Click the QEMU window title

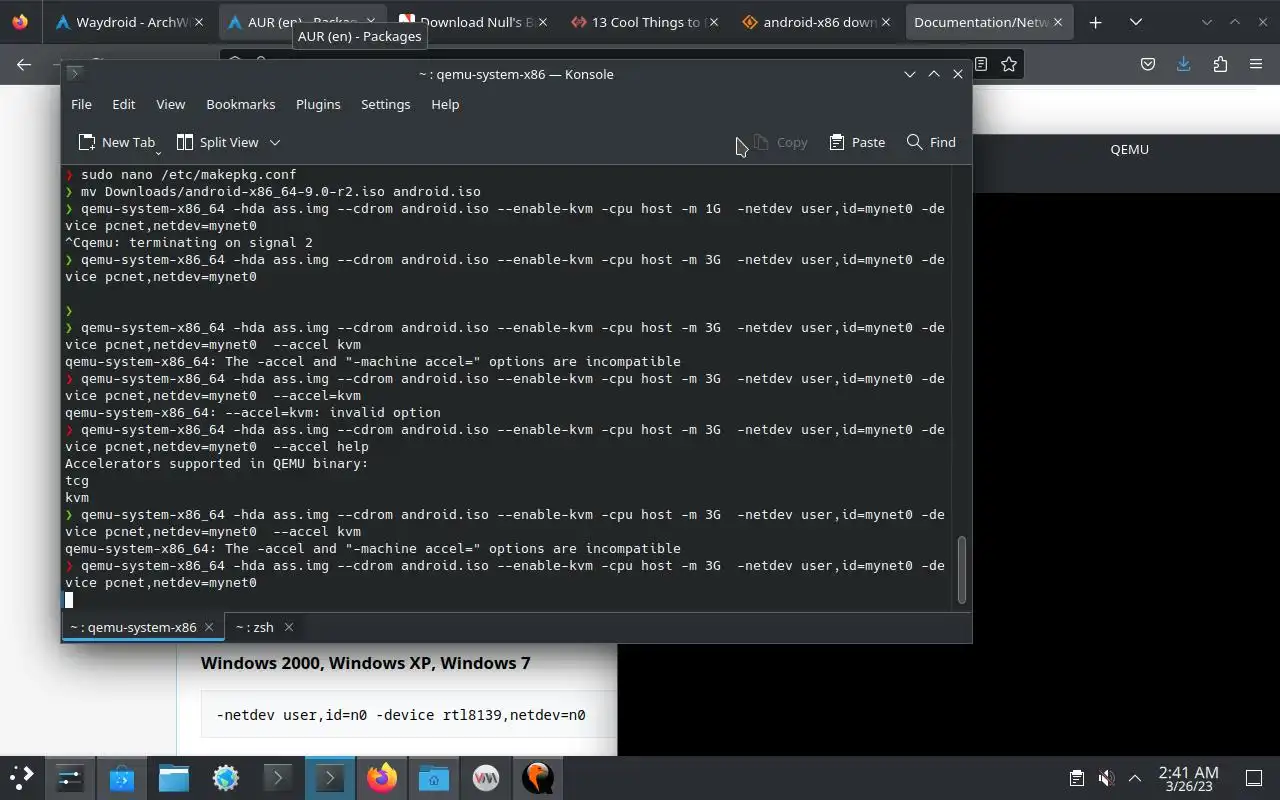(1129, 149)
